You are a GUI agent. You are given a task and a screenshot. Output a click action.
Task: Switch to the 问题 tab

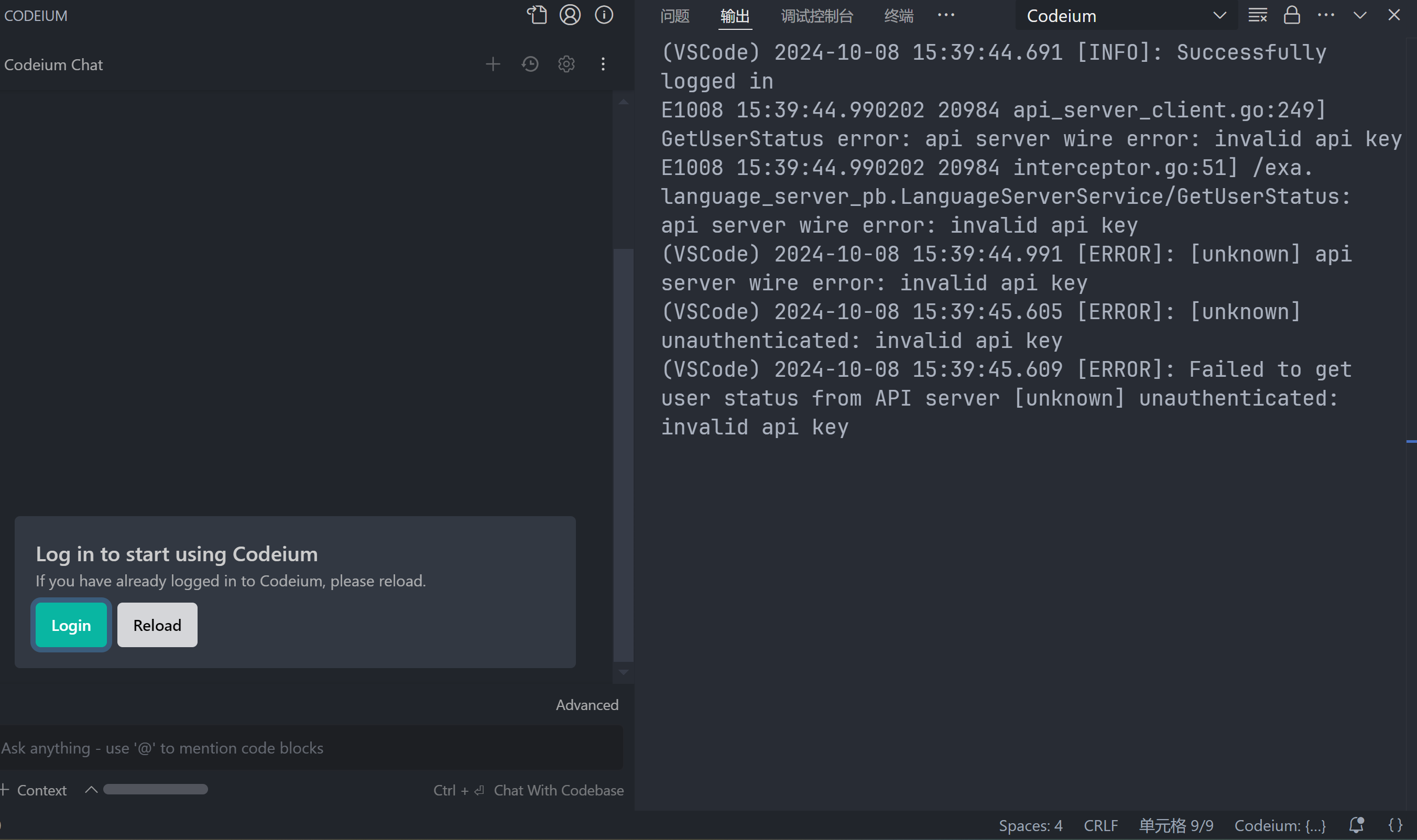point(674,16)
